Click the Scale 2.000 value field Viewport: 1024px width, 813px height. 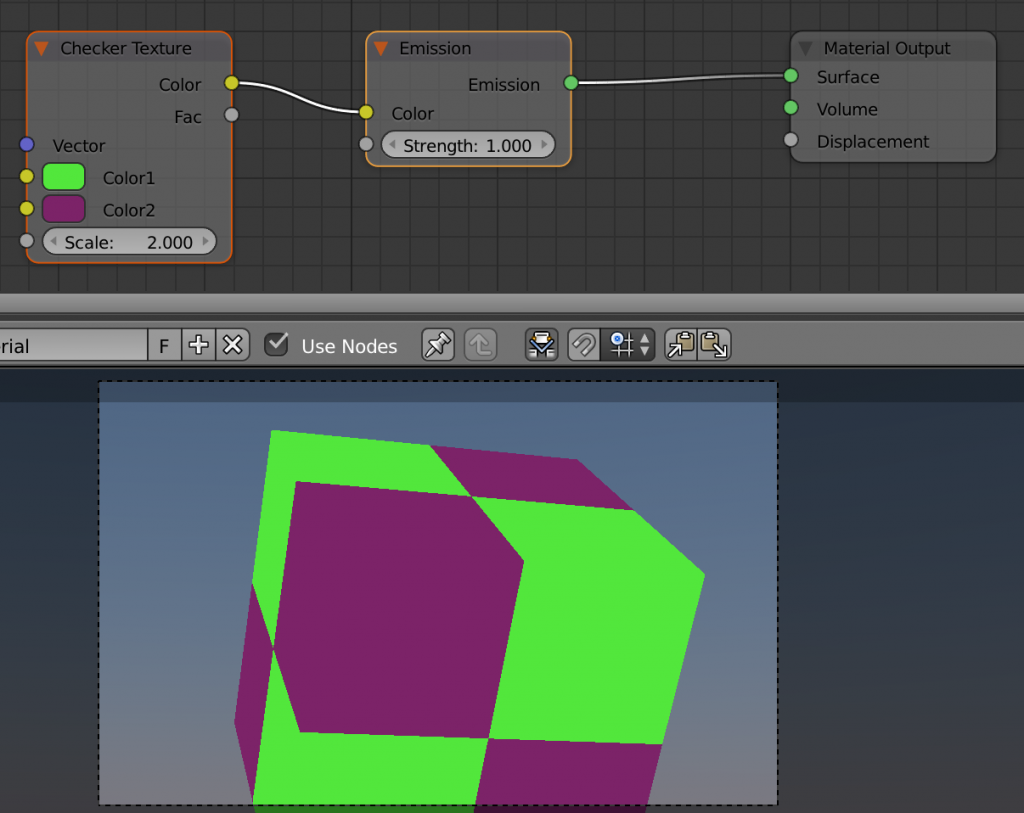pos(129,242)
